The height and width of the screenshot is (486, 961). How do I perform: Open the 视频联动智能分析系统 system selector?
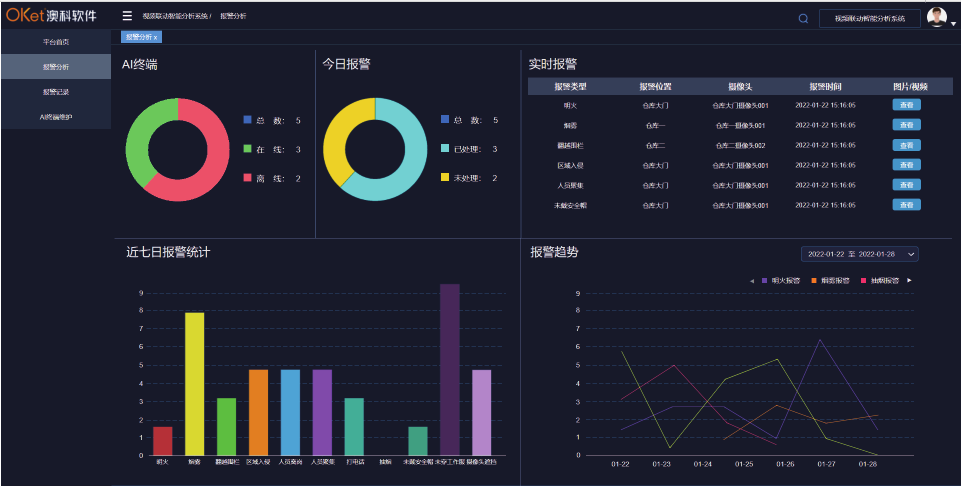869,18
